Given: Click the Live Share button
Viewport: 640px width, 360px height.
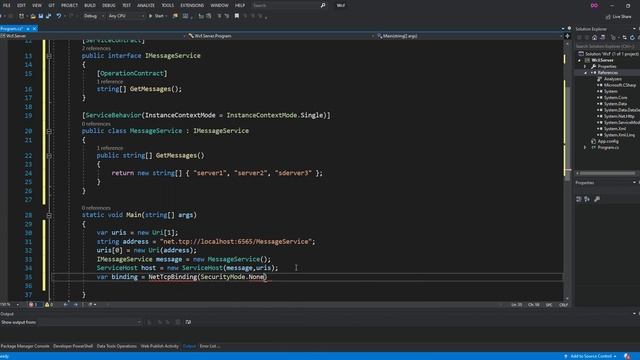Looking at the screenshot, I should click(x=618, y=17).
